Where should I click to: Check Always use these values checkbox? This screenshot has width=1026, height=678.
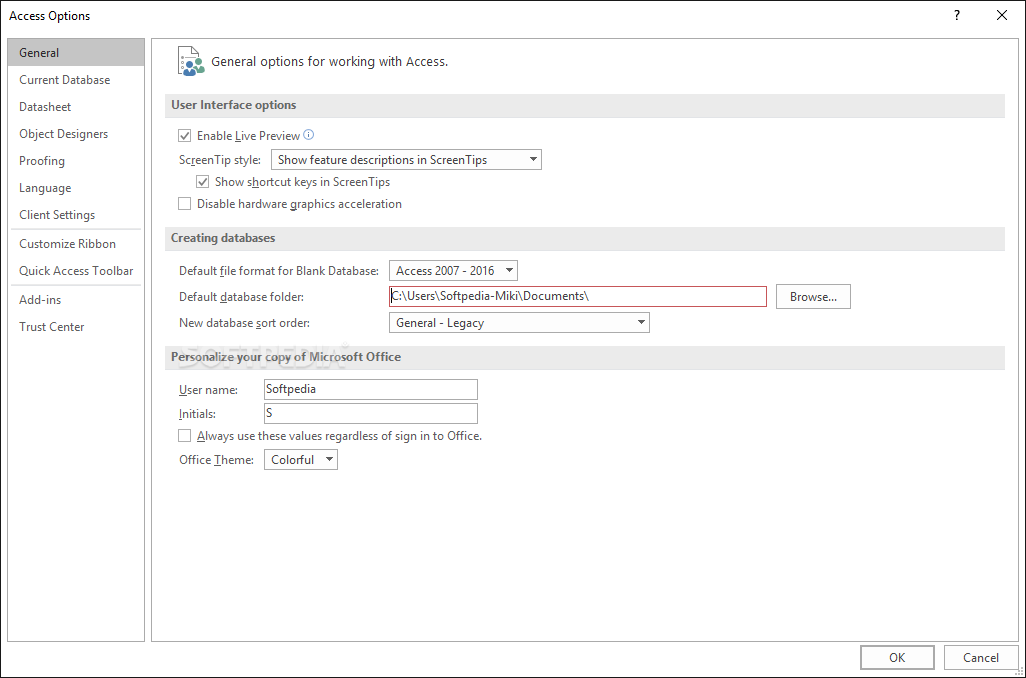[x=185, y=435]
